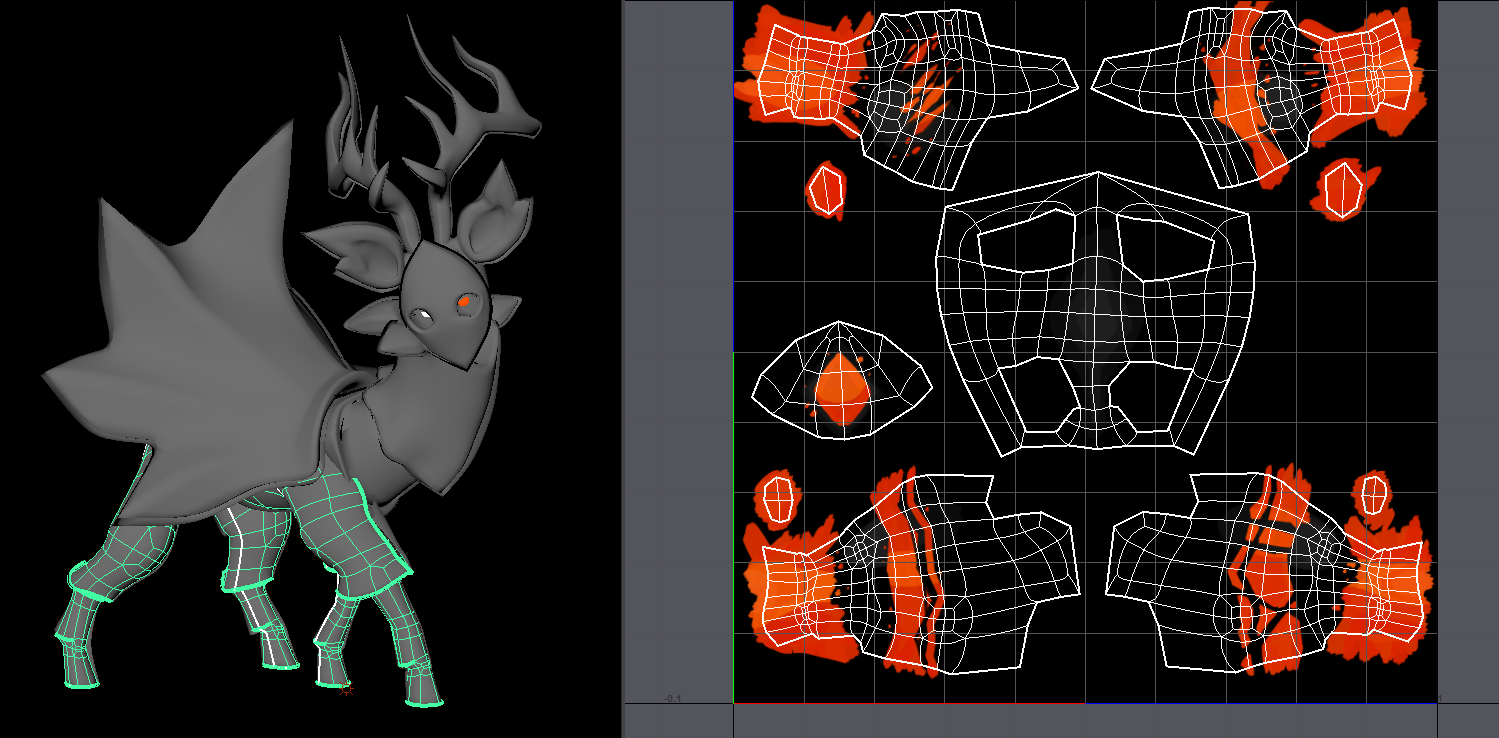Select the small oval UV shell at lower left
Viewport: 1499px width, 738px height.
point(778,499)
